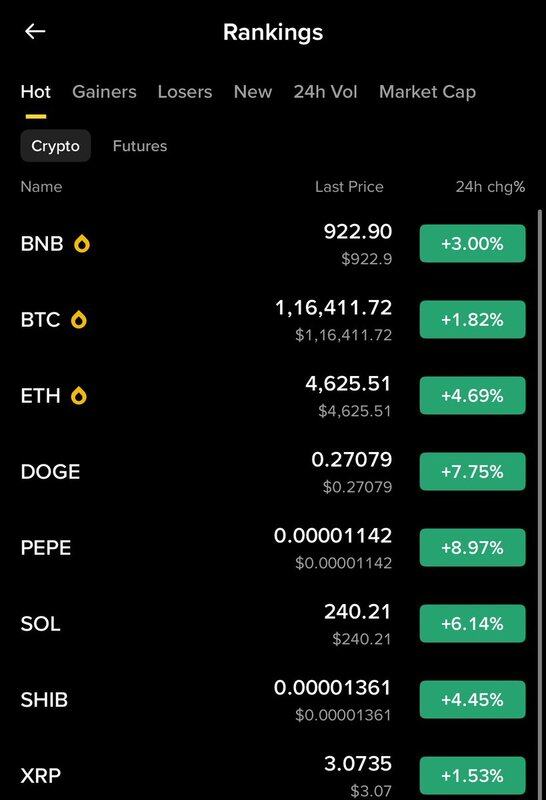Viewport: 546px width, 800px height.
Task: Sort by the 24h chg% column header
Action: point(490,187)
